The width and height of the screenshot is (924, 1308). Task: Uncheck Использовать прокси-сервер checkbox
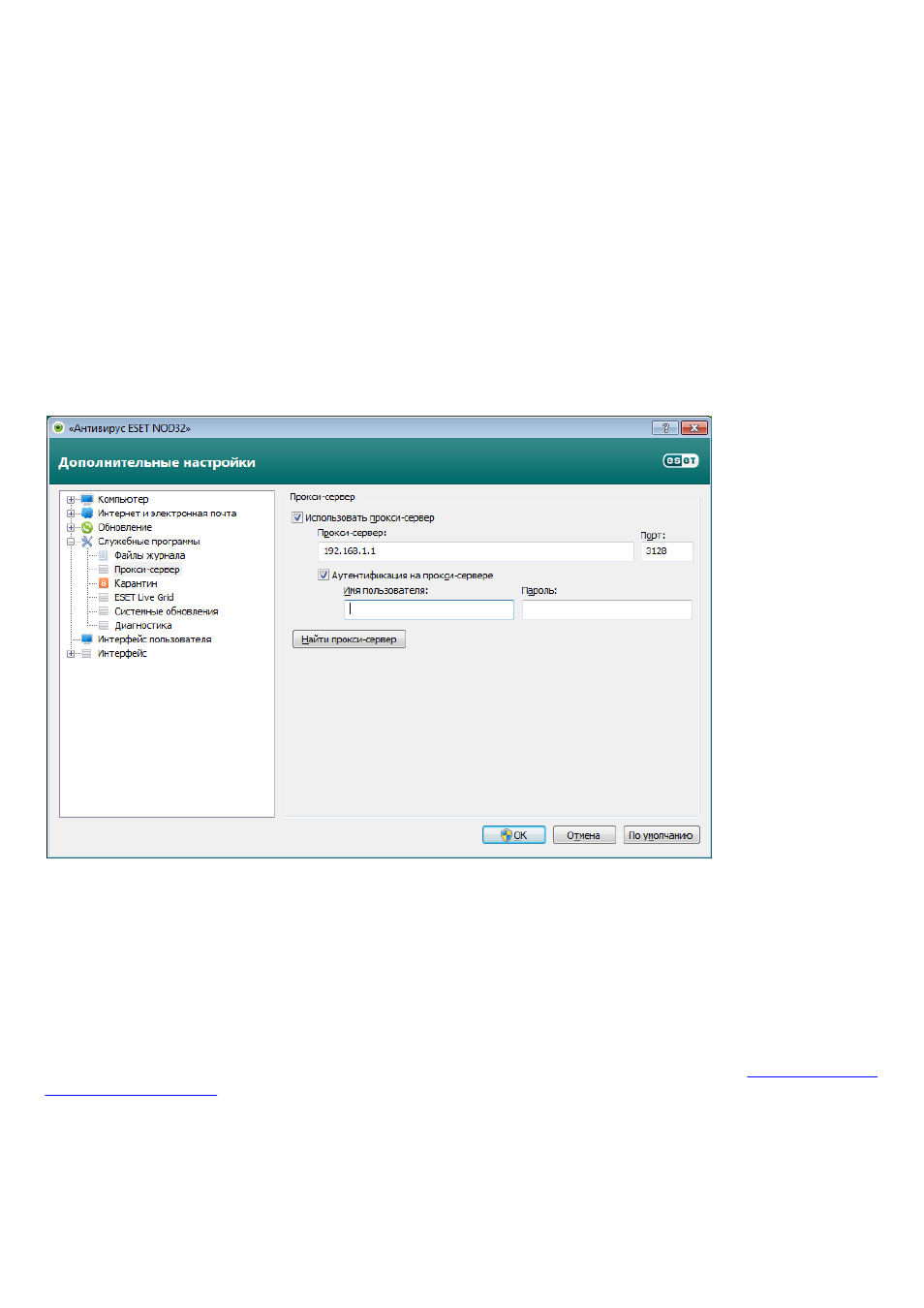pos(297,517)
